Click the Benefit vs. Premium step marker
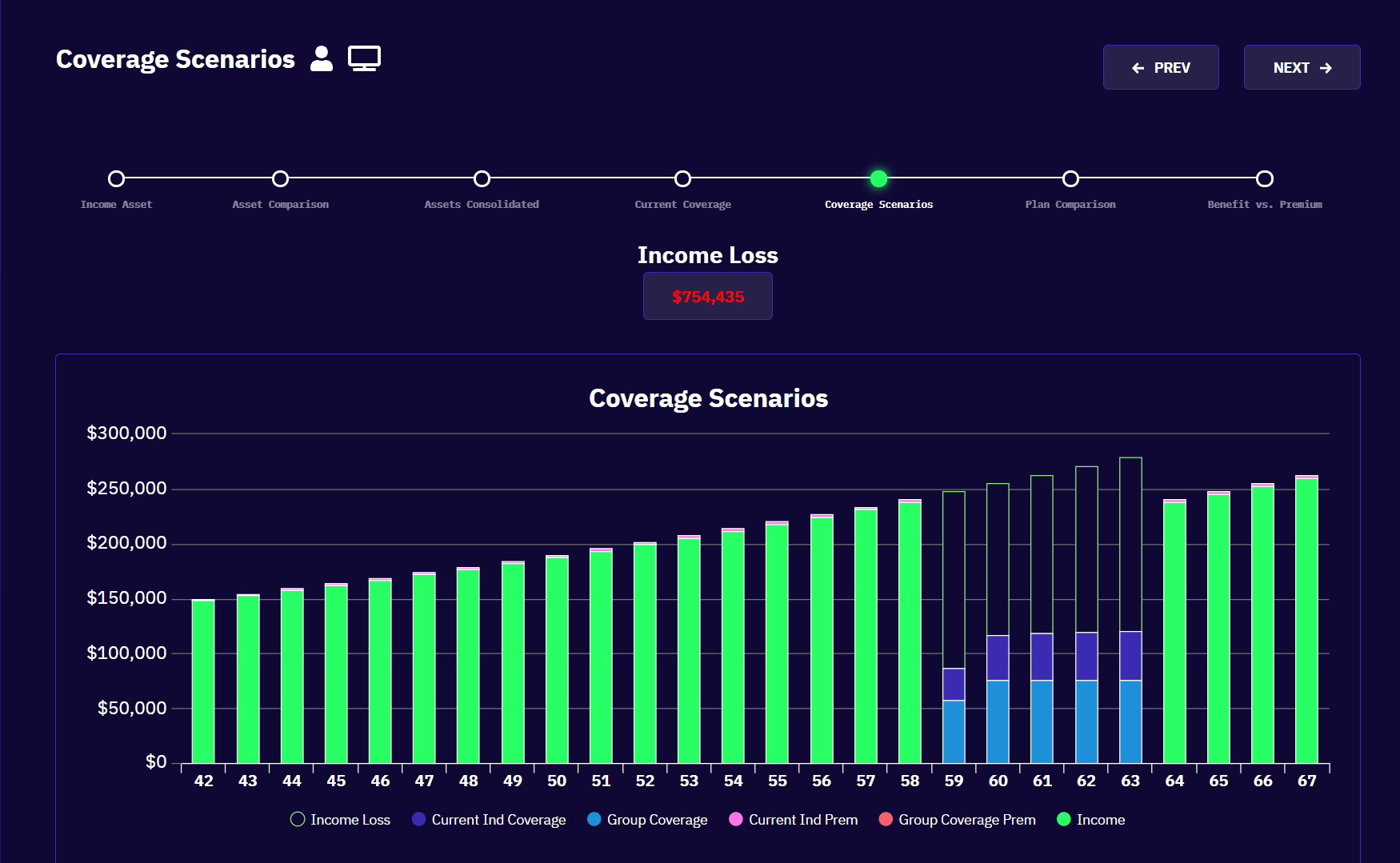Image resolution: width=1400 pixels, height=863 pixels. pos(1264,178)
